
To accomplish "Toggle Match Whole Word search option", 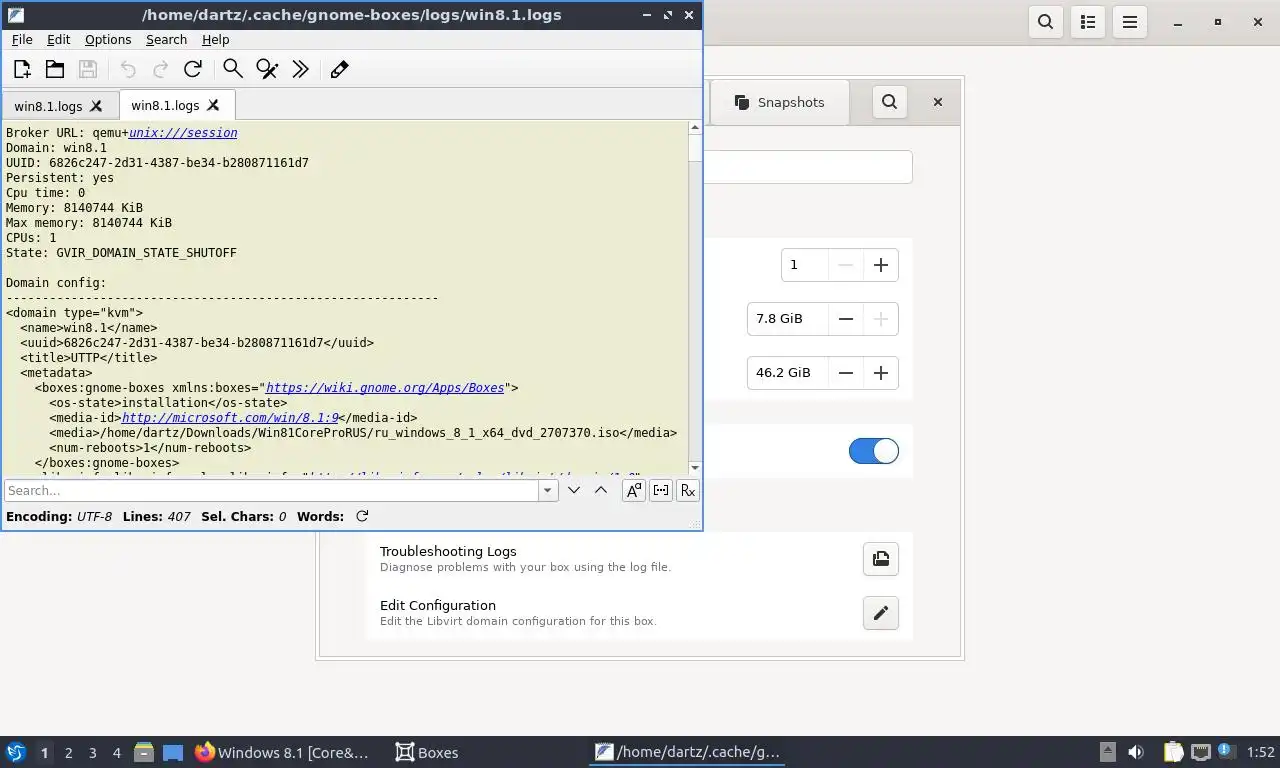I will (661, 490).
